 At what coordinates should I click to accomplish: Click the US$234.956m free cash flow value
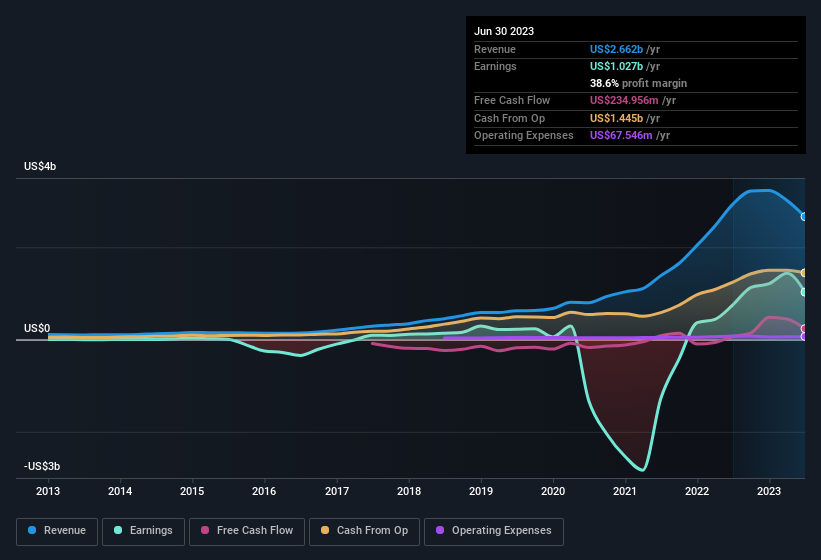624,100
